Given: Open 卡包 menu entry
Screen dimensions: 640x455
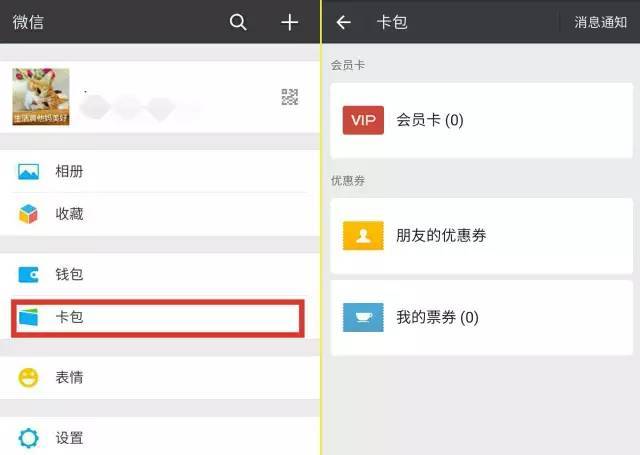Looking at the screenshot, I should click(158, 318).
